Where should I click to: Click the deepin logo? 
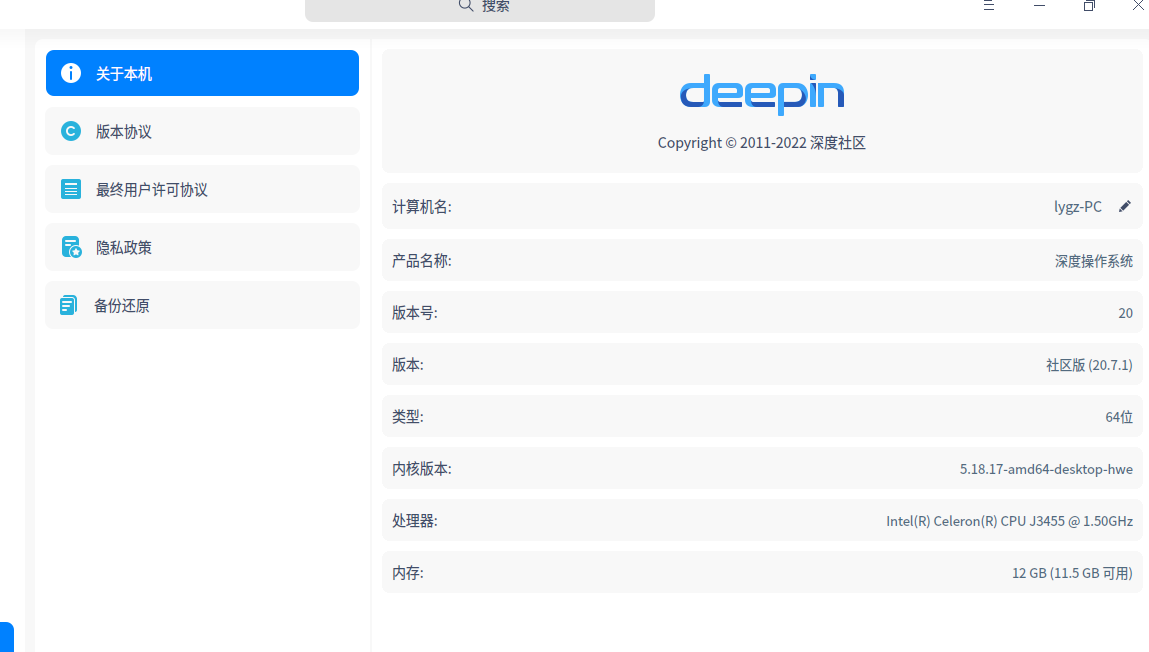tap(762, 95)
